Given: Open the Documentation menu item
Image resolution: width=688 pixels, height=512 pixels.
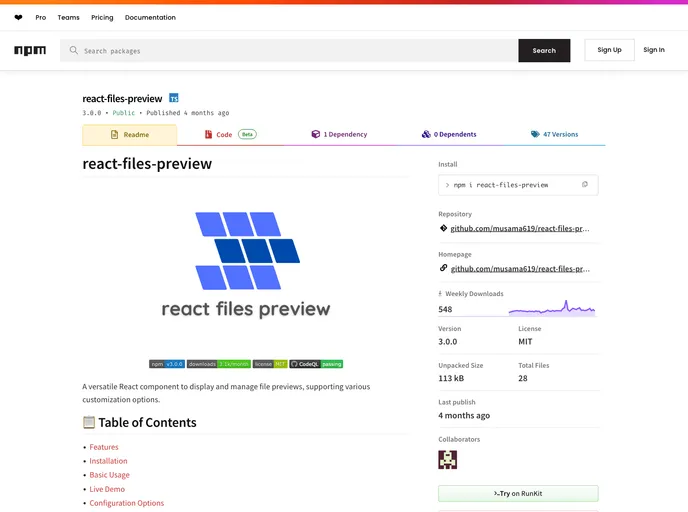Looking at the screenshot, I should (150, 18).
